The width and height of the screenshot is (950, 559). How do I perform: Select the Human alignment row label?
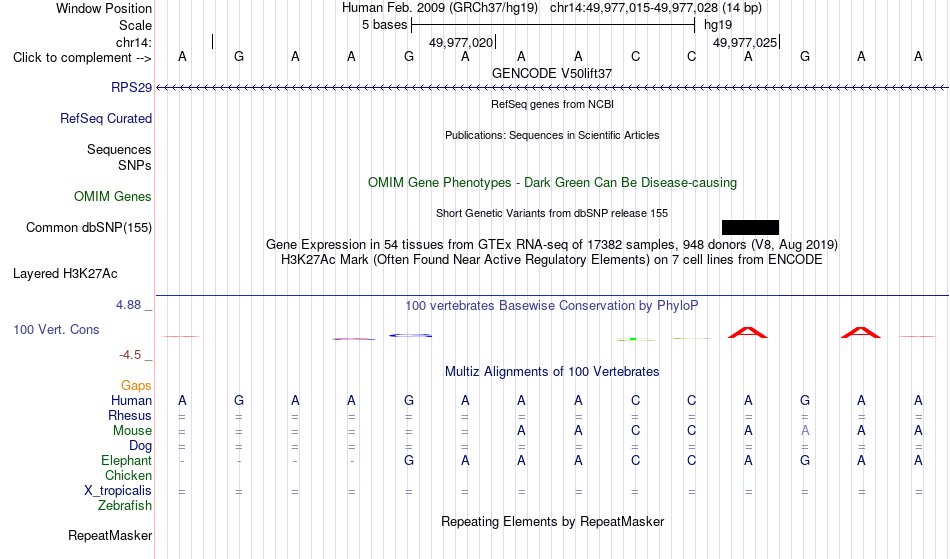pyautogui.click(x=131, y=401)
